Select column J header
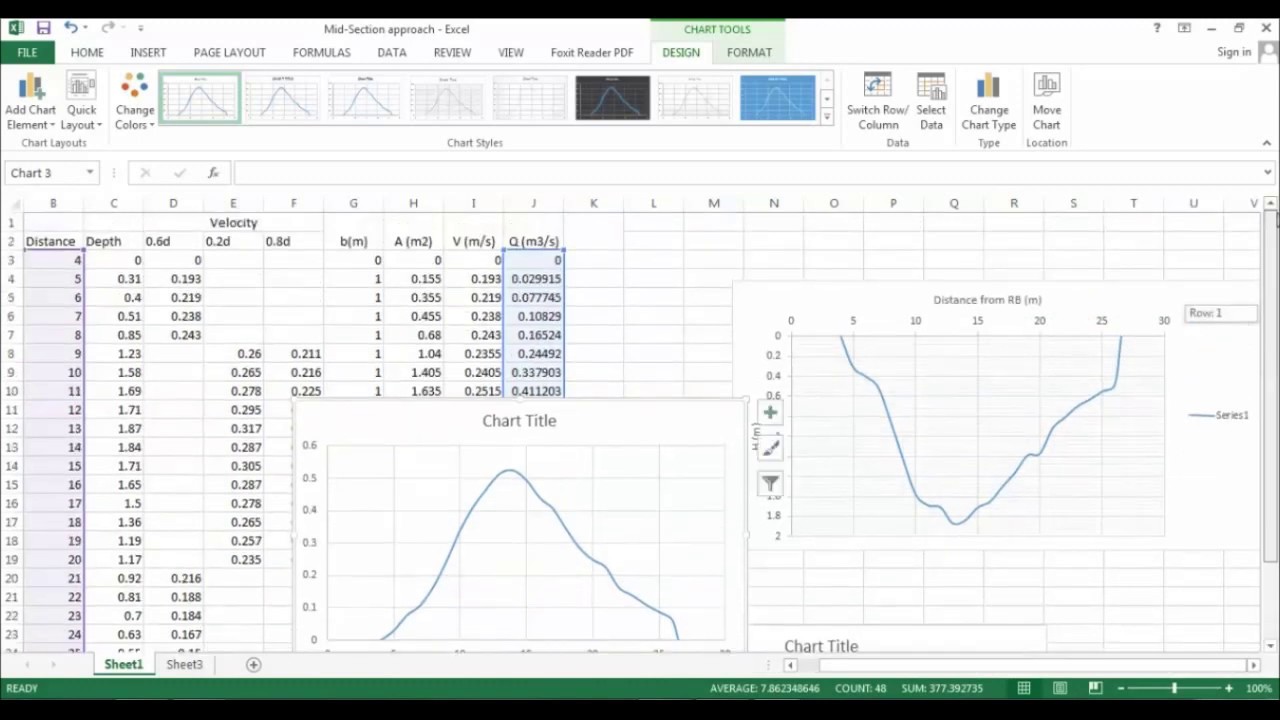 tap(533, 203)
